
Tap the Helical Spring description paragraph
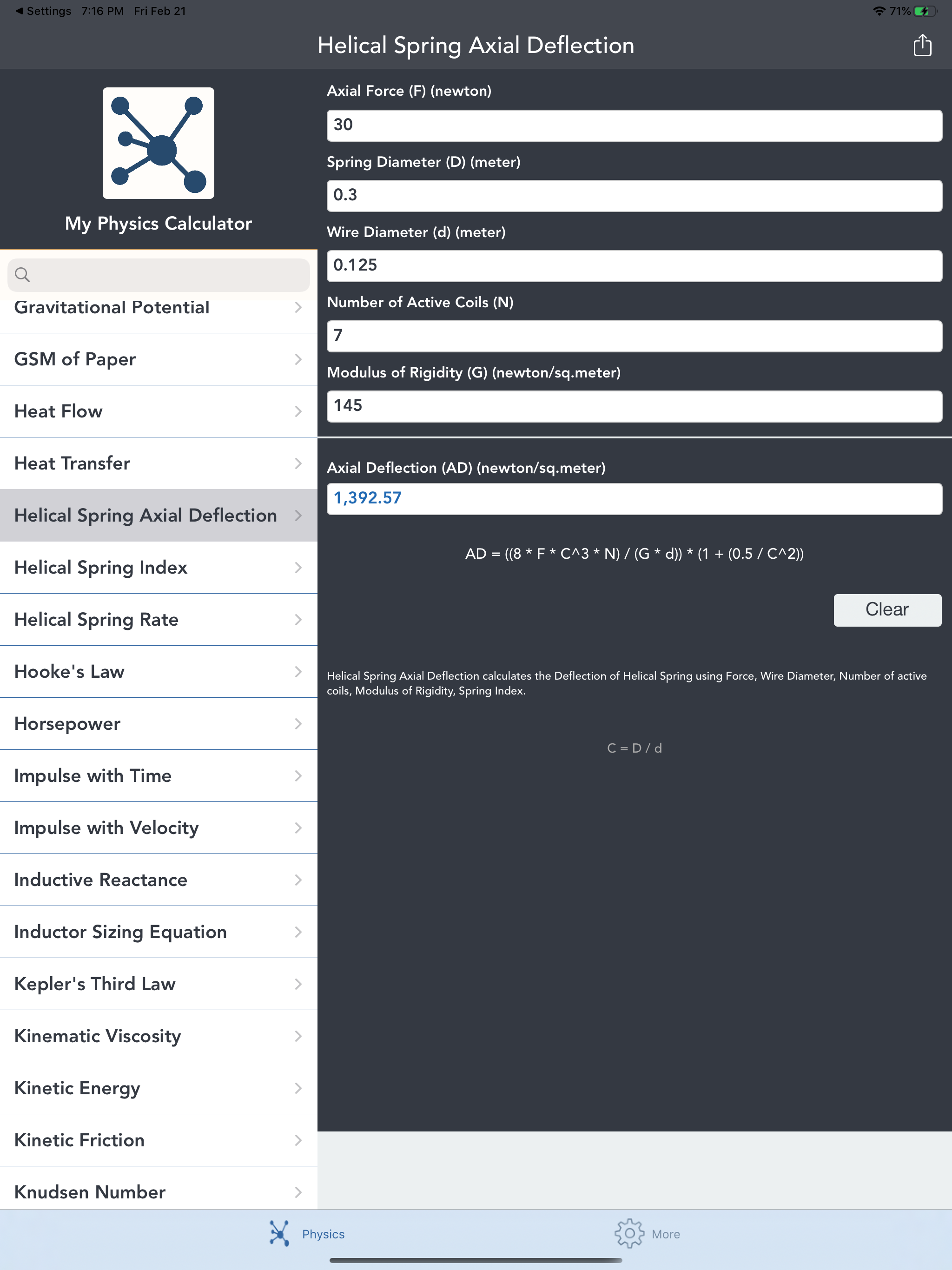[627, 683]
